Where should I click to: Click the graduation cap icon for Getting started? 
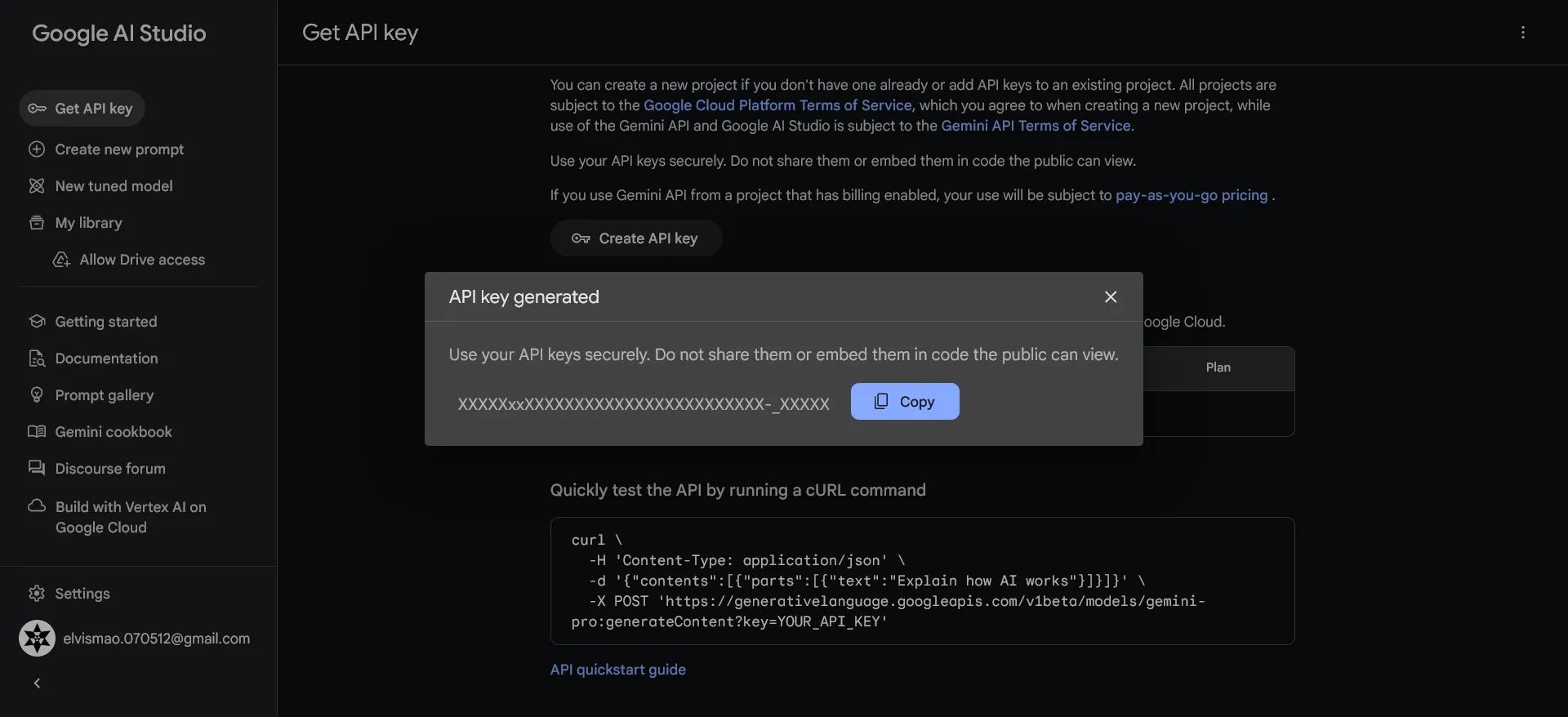[x=37, y=322]
